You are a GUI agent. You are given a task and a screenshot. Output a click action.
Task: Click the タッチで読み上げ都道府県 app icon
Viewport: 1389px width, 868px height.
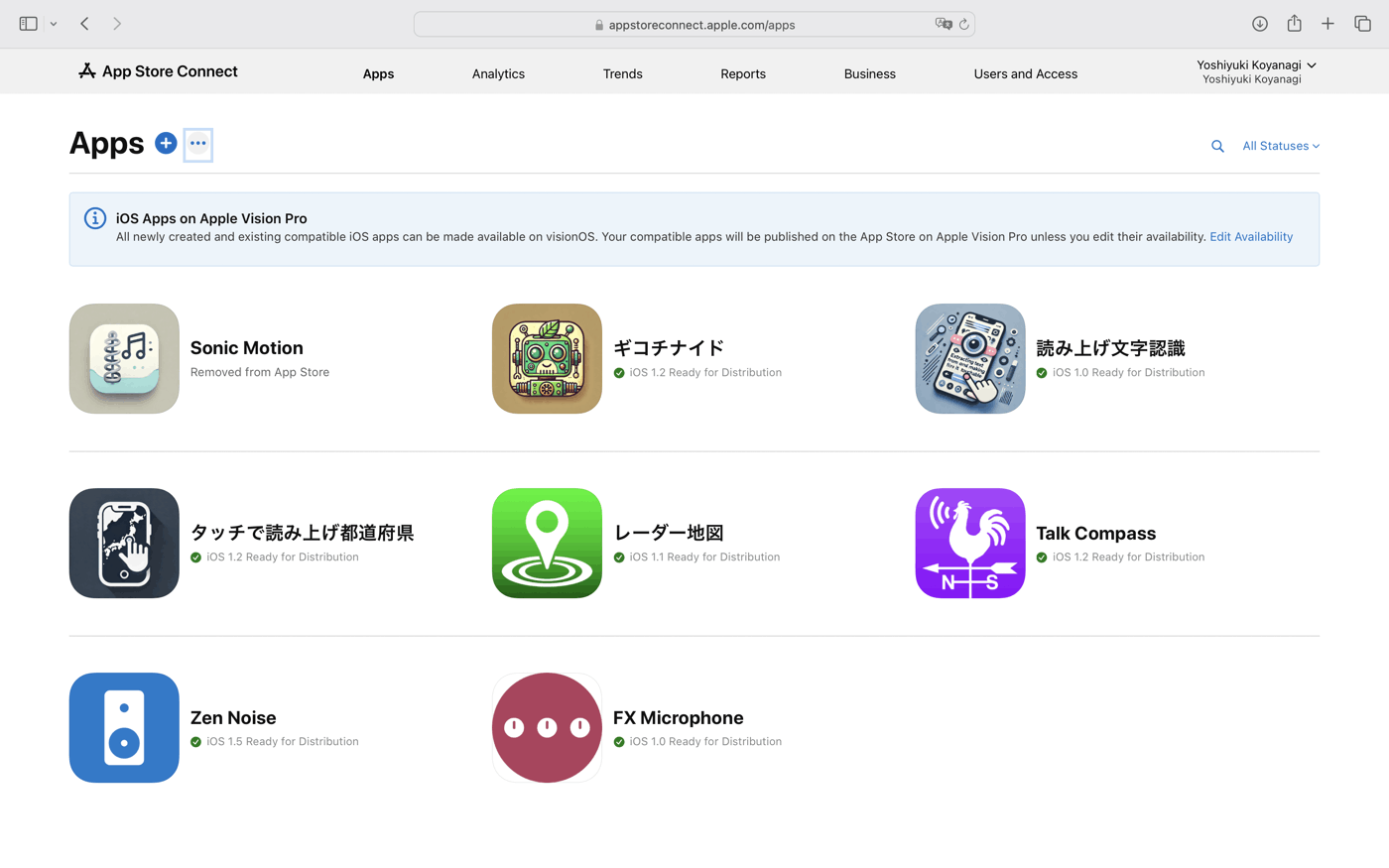[x=123, y=543]
